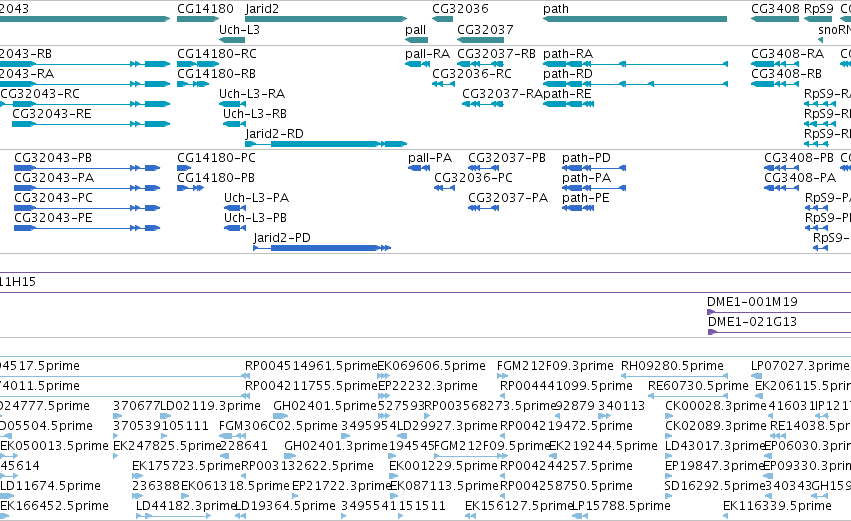Click EST label EP22232.3prime
Image resolution: width=851 pixels, height=521 pixels.
tap(428, 386)
